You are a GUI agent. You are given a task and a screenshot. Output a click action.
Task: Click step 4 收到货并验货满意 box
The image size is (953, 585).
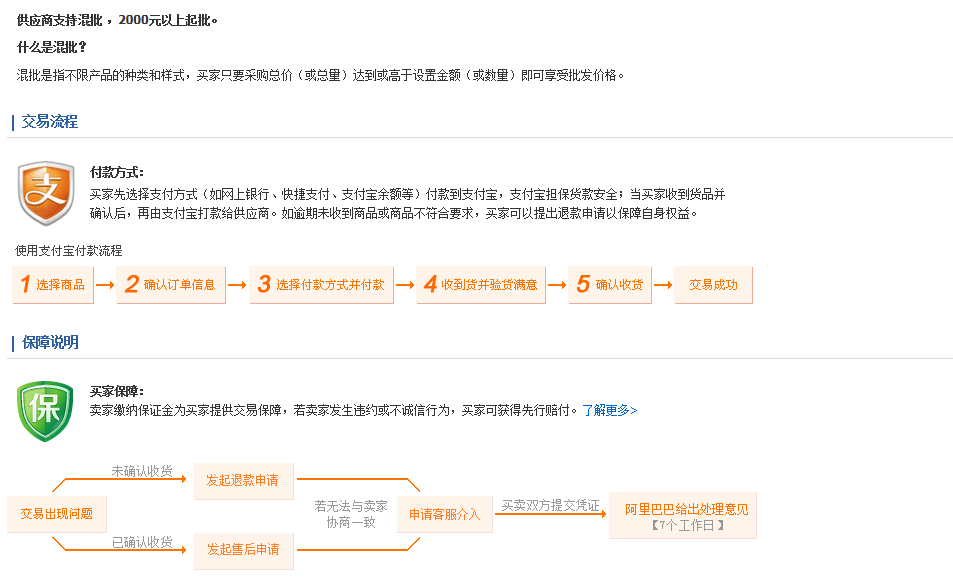tap(480, 285)
